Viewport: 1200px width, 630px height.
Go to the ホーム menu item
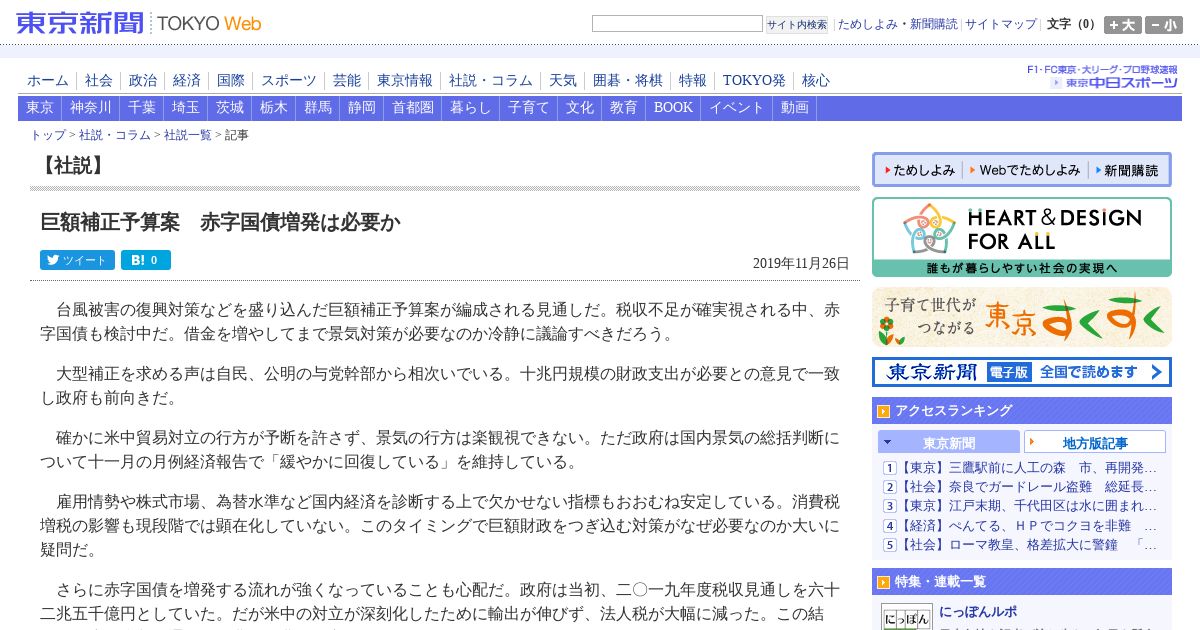pyautogui.click(x=48, y=81)
